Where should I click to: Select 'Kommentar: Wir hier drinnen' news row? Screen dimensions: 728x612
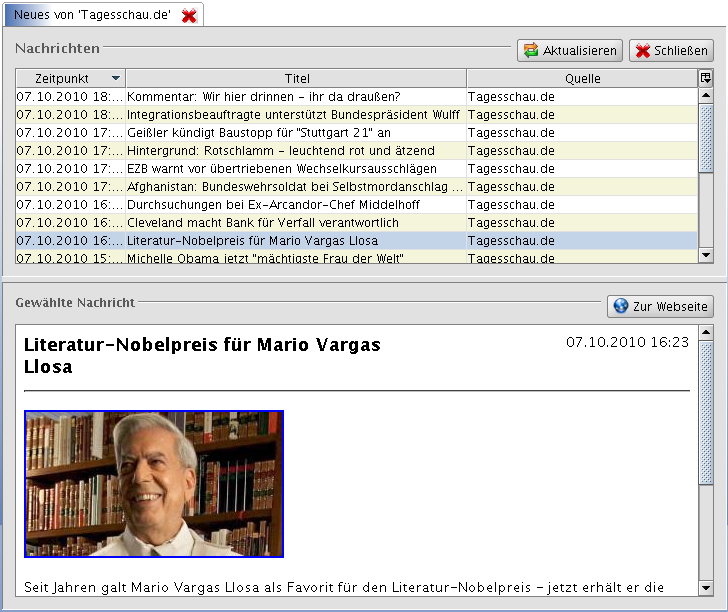[x=263, y=97]
